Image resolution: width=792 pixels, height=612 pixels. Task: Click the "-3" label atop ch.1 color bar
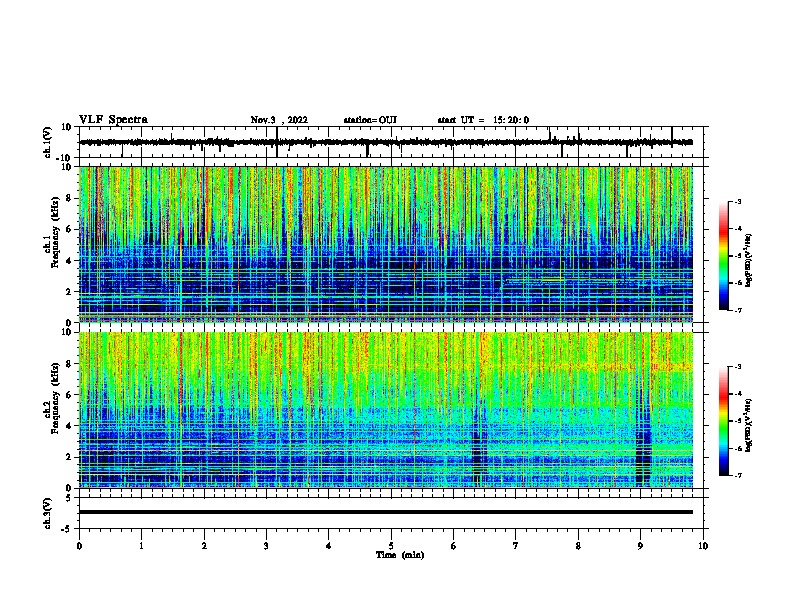click(x=737, y=201)
